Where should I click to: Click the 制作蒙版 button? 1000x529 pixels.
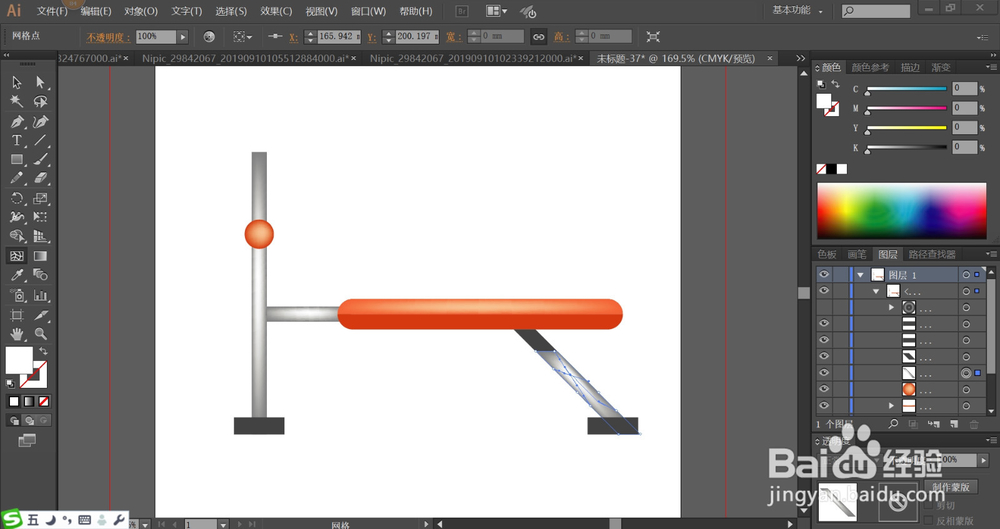951,487
